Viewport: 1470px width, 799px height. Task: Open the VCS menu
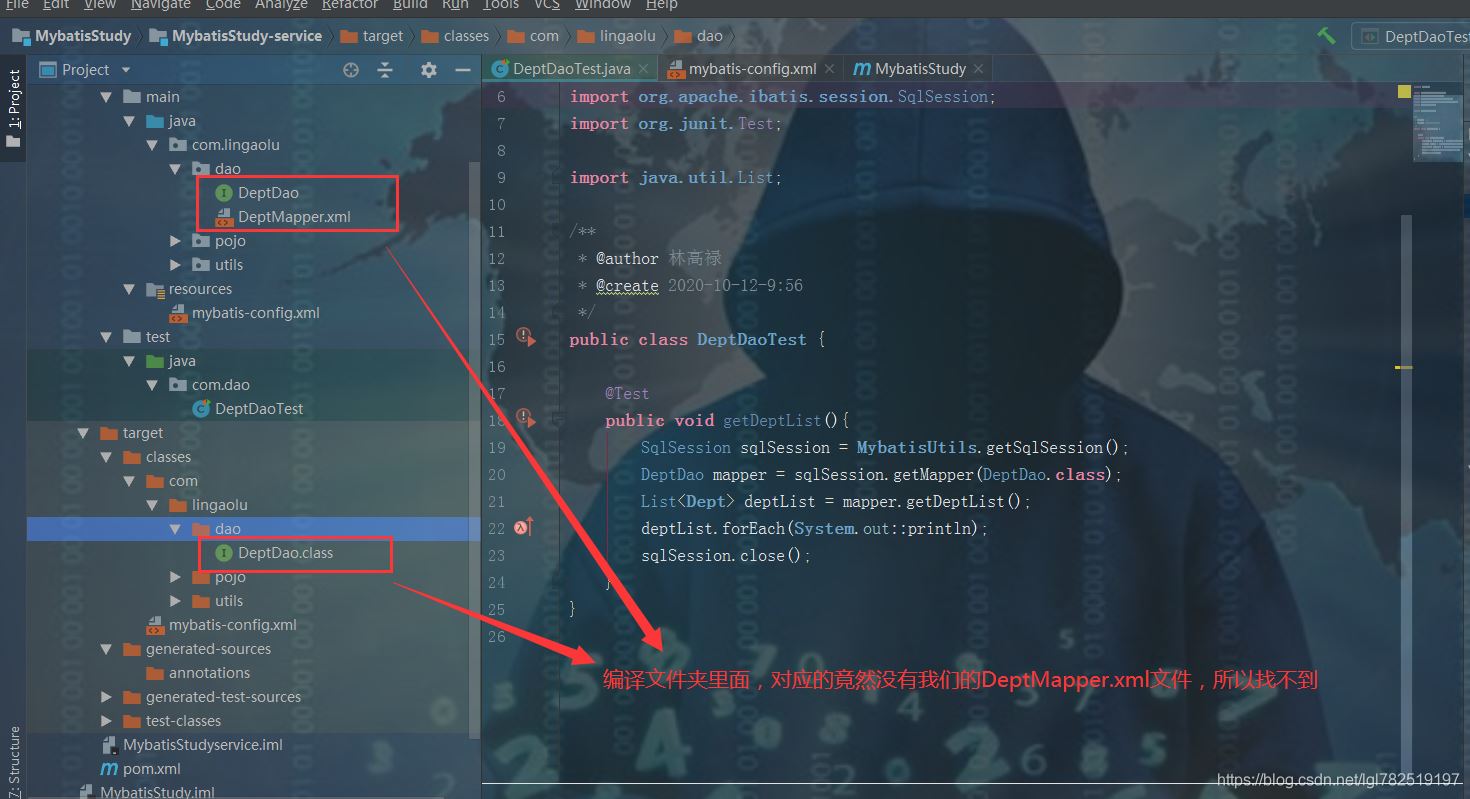tap(547, 5)
